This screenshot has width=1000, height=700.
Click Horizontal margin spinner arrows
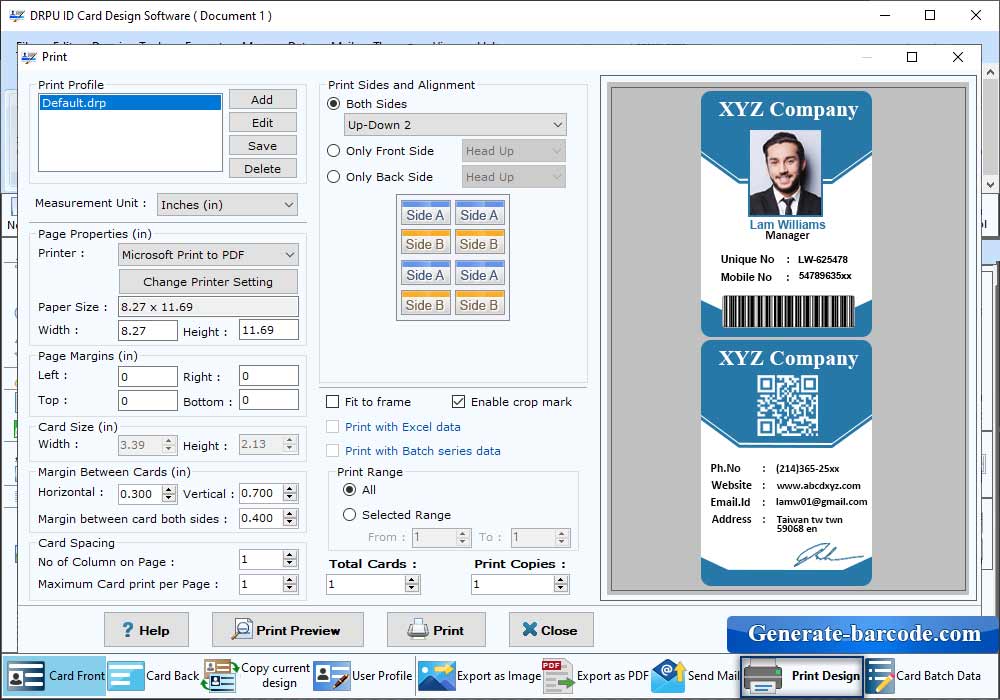point(169,493)
